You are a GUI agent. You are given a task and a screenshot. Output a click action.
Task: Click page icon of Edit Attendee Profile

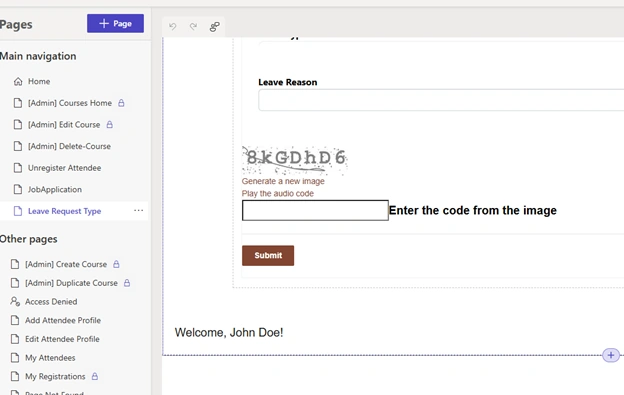[x=15, y=339]
